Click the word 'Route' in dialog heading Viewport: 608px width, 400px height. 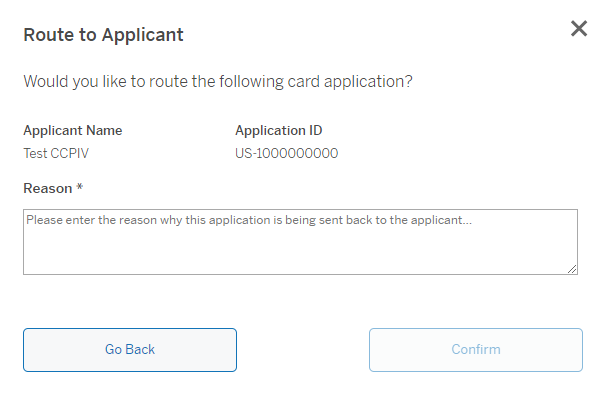(x=49, y=35)
